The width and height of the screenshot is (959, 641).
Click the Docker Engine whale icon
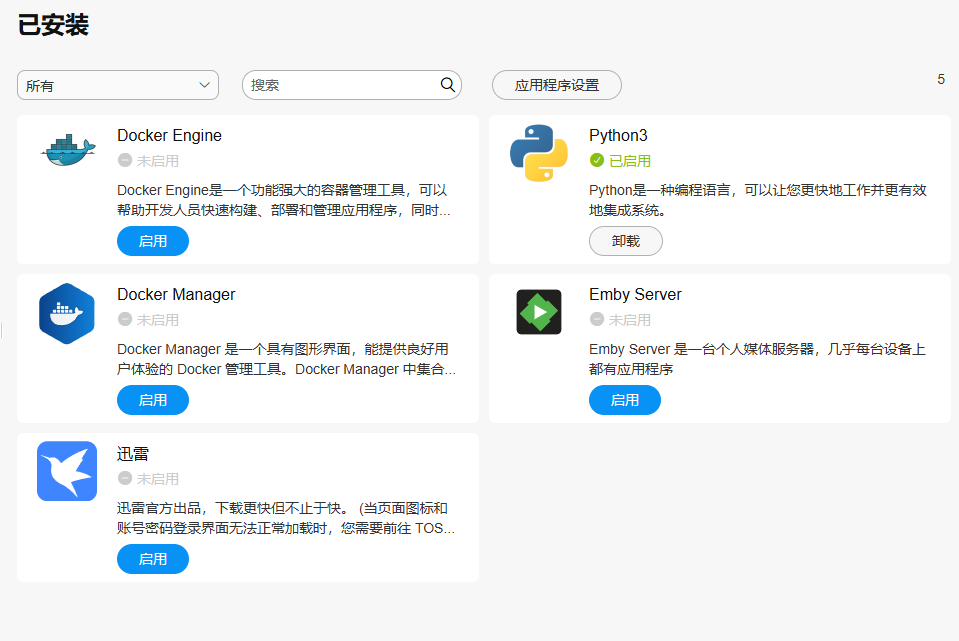click(68, 150)
